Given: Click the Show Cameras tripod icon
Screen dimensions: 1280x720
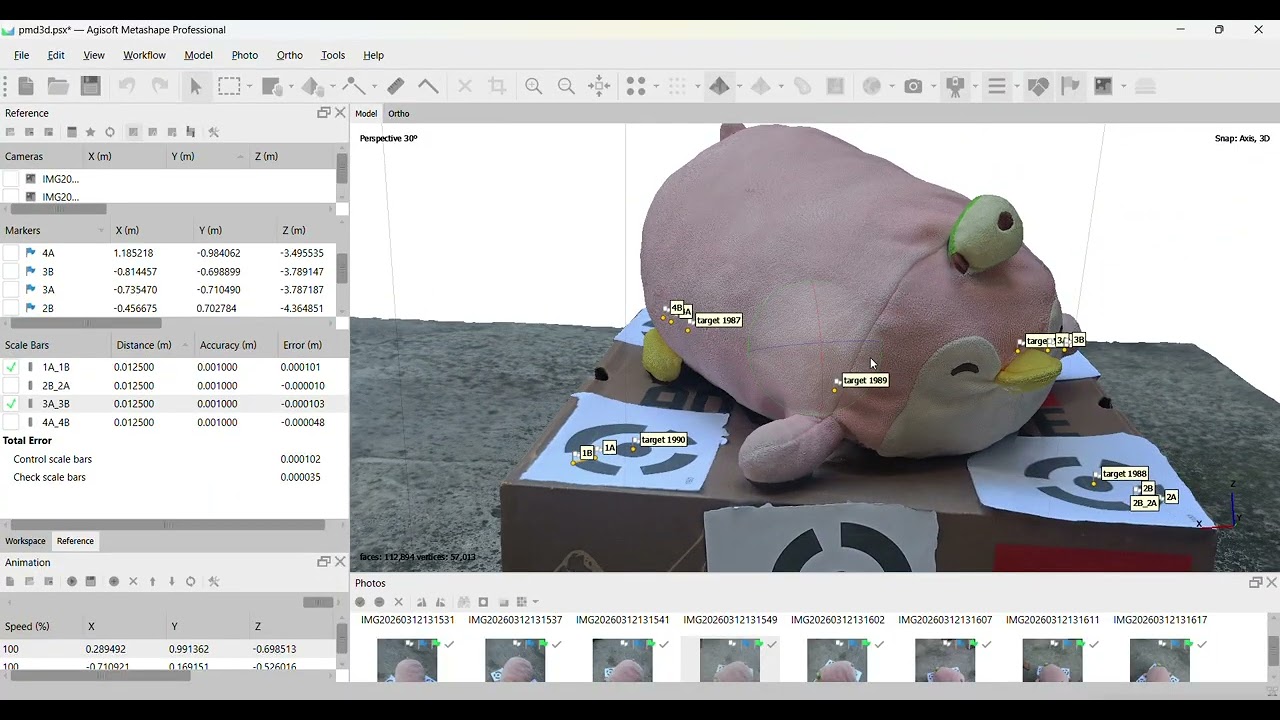Looking at the screenshot, I should pyautogui.click(x=955, y=86).
